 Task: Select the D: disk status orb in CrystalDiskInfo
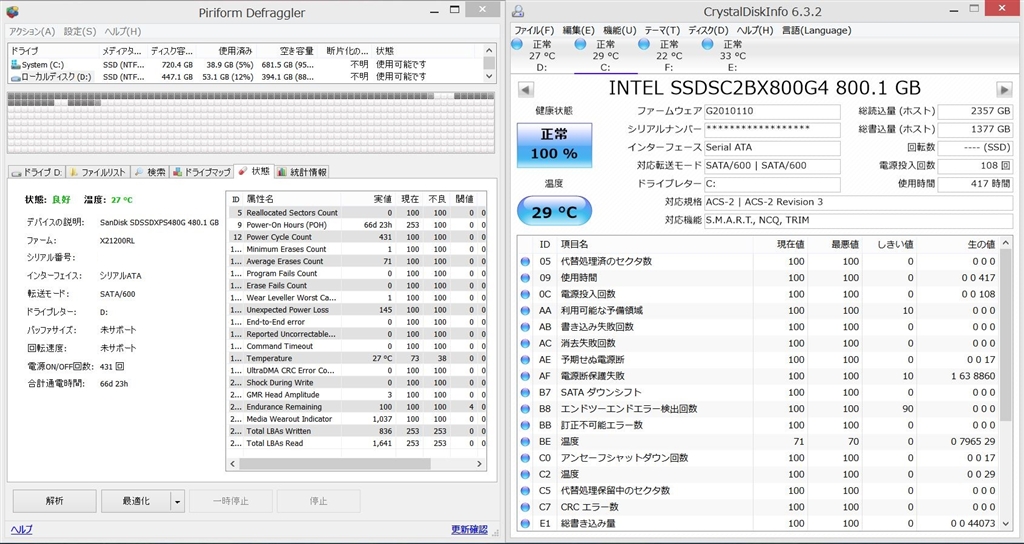pyautogui.click(x=516, y=45)
